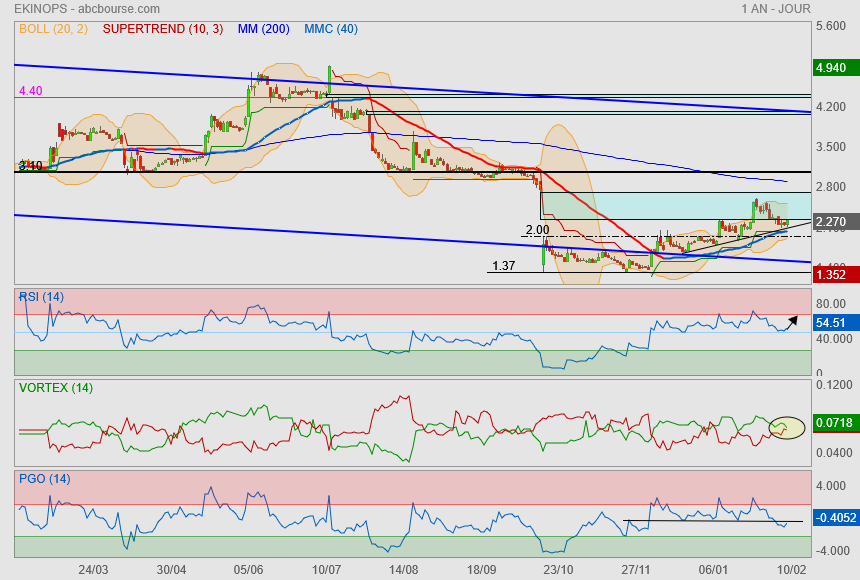Click the blue -0.4052 PGO value tag
860x580 pixels.
[x=832, y=518]
